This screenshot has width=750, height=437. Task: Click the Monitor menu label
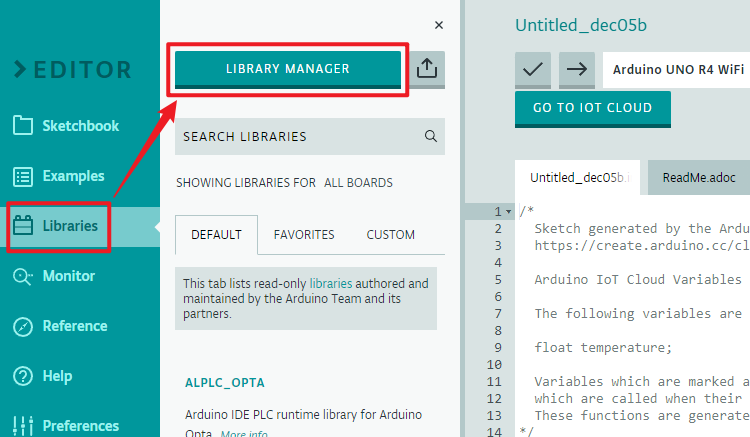click(x=68, y=276)
